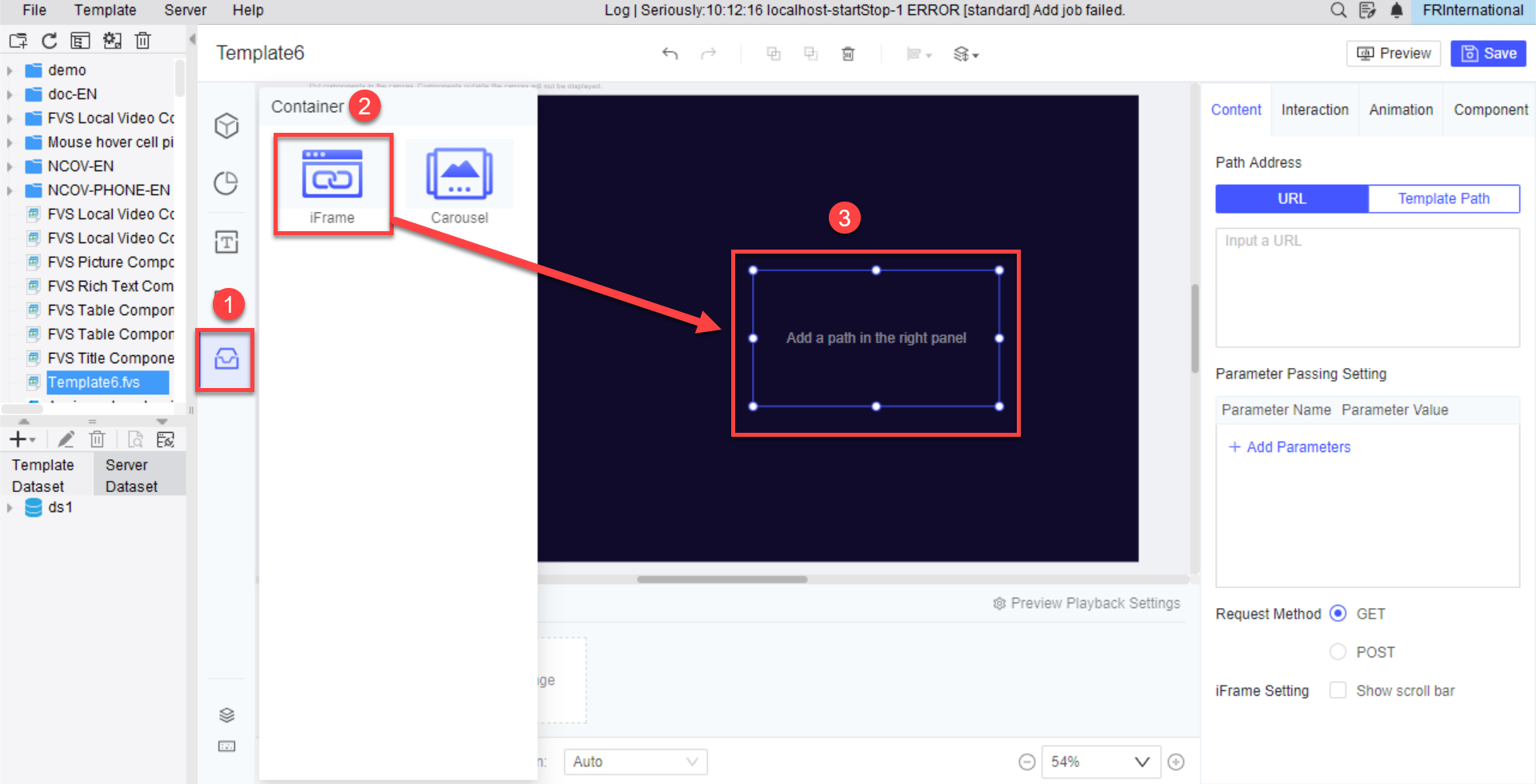Open the Server menu
Screen dimensions: 1536x784
[x=184, y=10]
